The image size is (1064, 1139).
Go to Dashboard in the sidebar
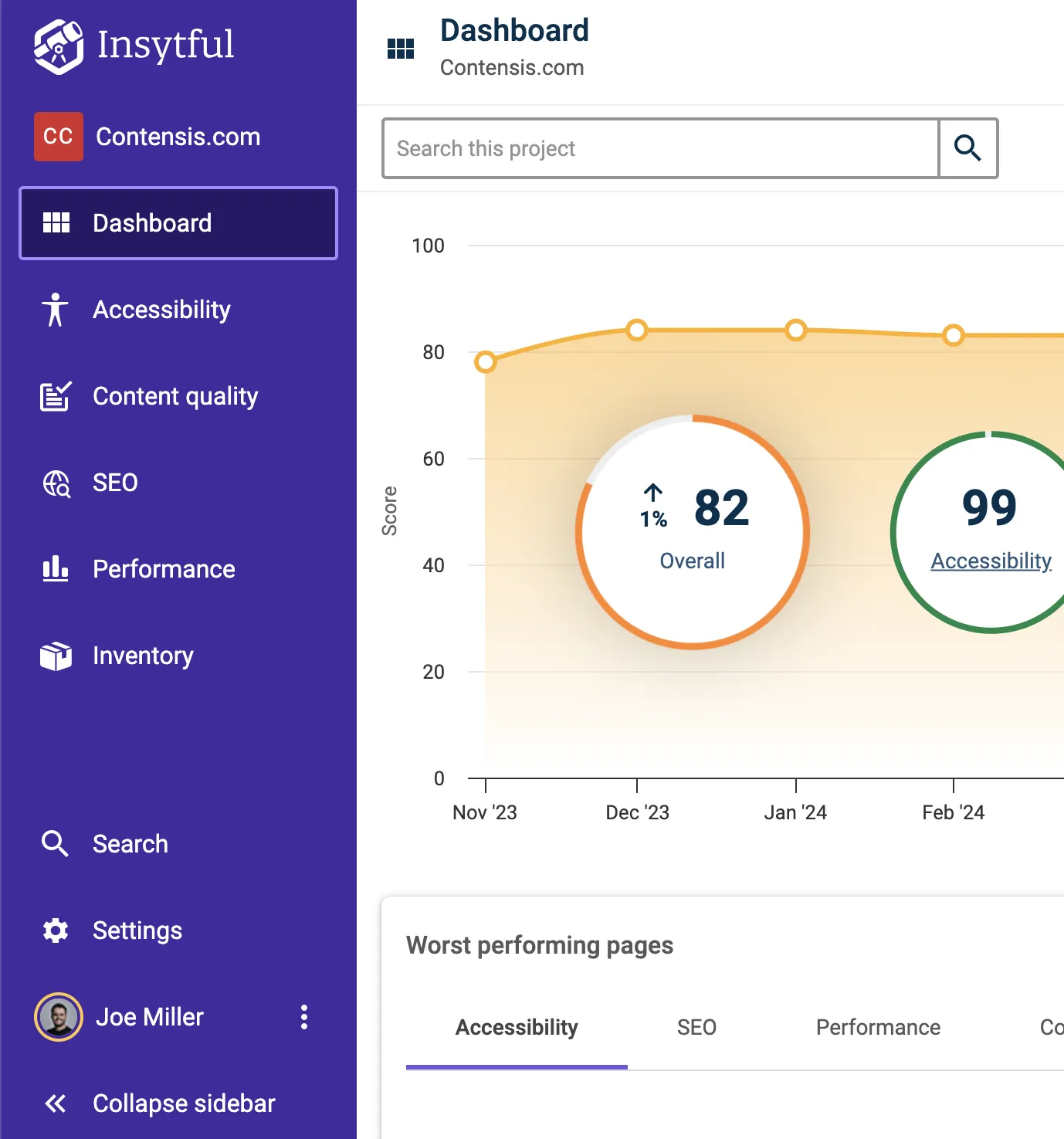pyautogui.click(x=178, y=223)
